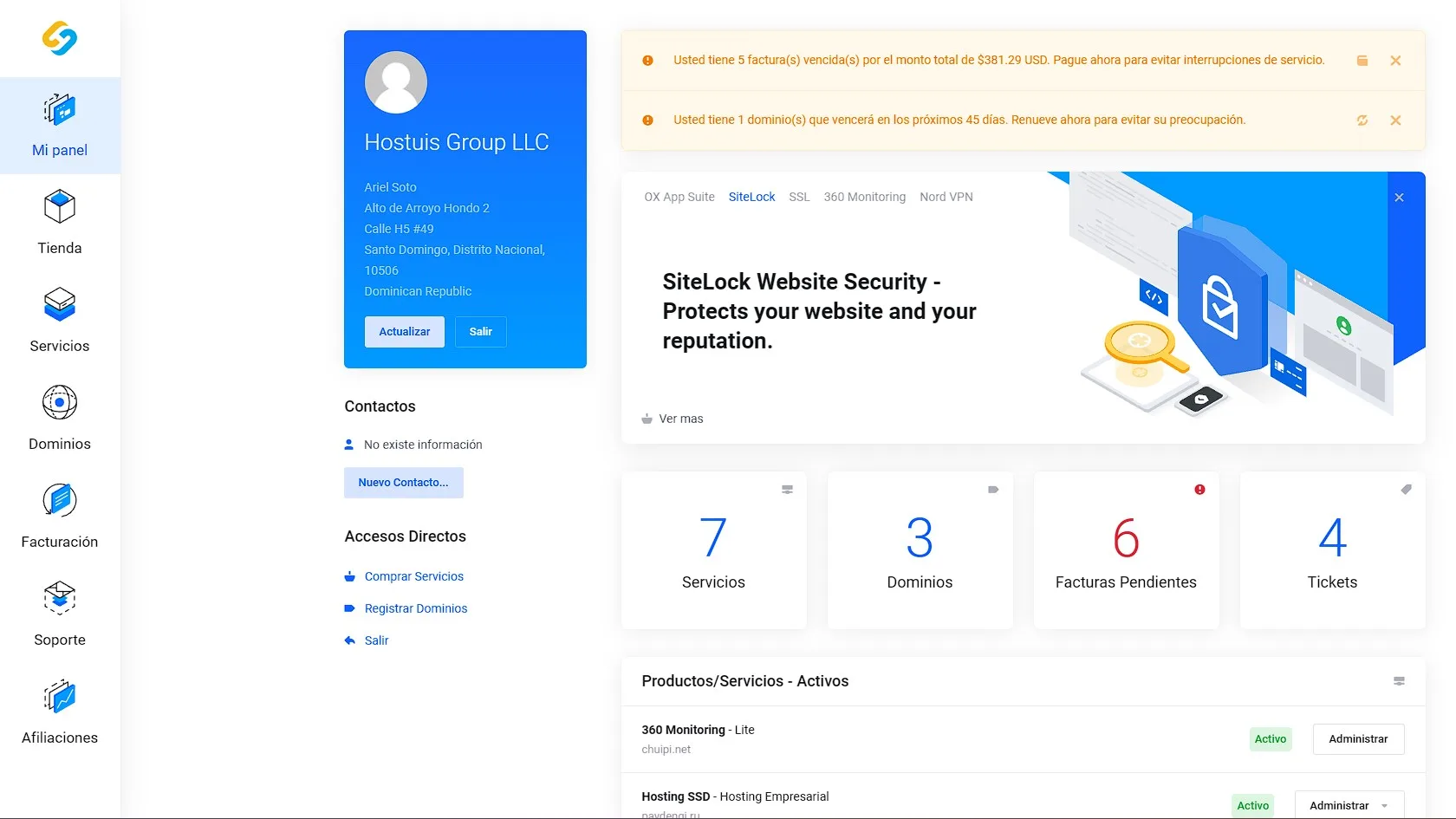
Task: Open the 6 Facturas Pendientes card
Action: pyautogui.click(x=1126, y=550)
